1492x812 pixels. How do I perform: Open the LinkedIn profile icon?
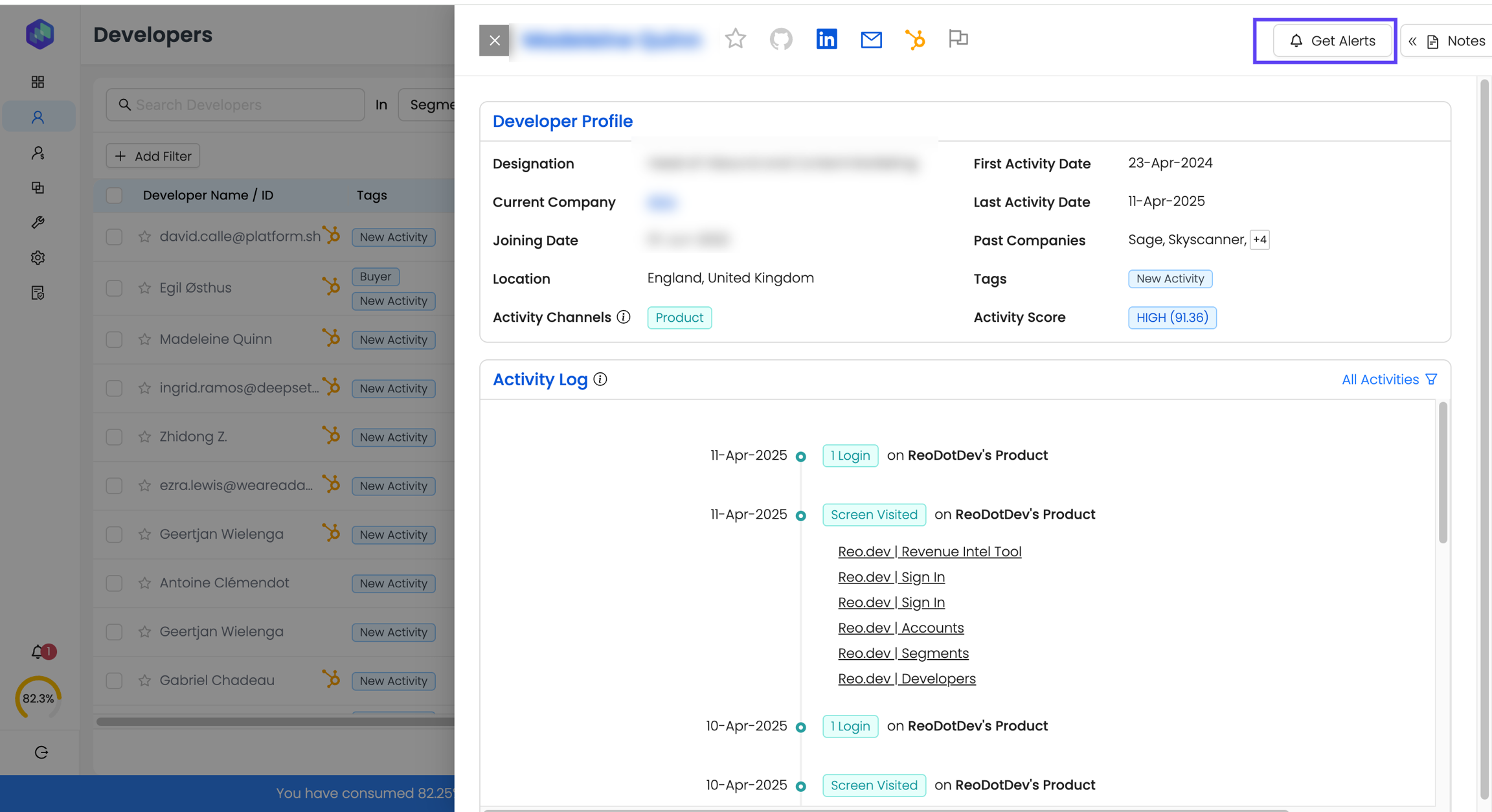[826, 39]
